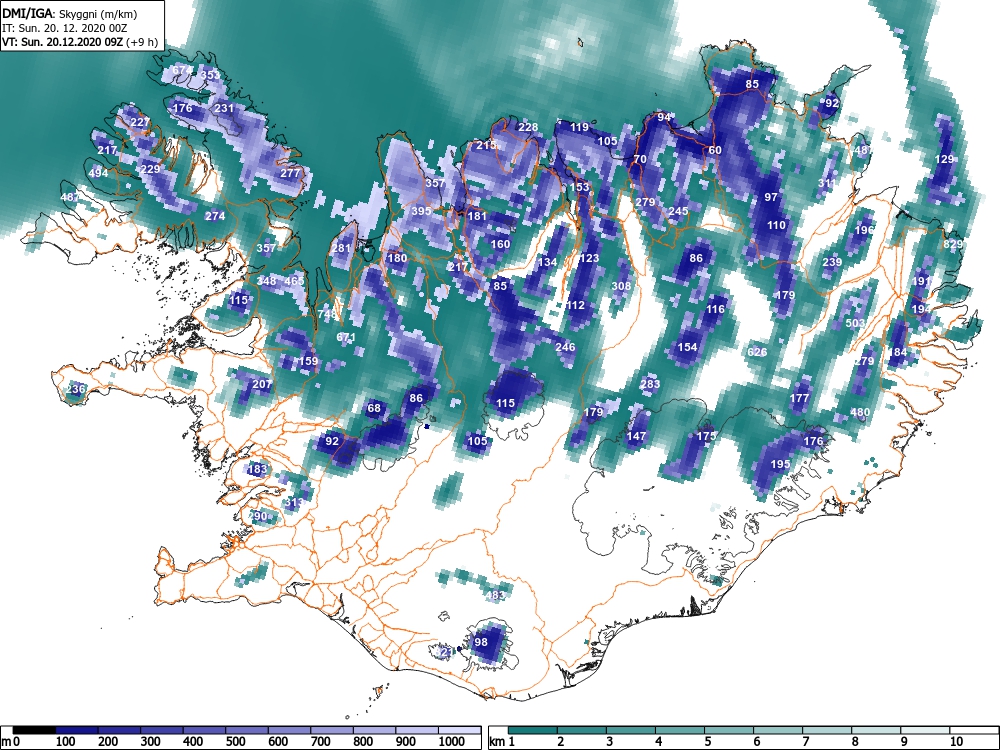Image resolution: width=1000 pixels, height=750 pixels.
Task: Click the visibility value 207 on the map
Action: [x=261, y=385]
